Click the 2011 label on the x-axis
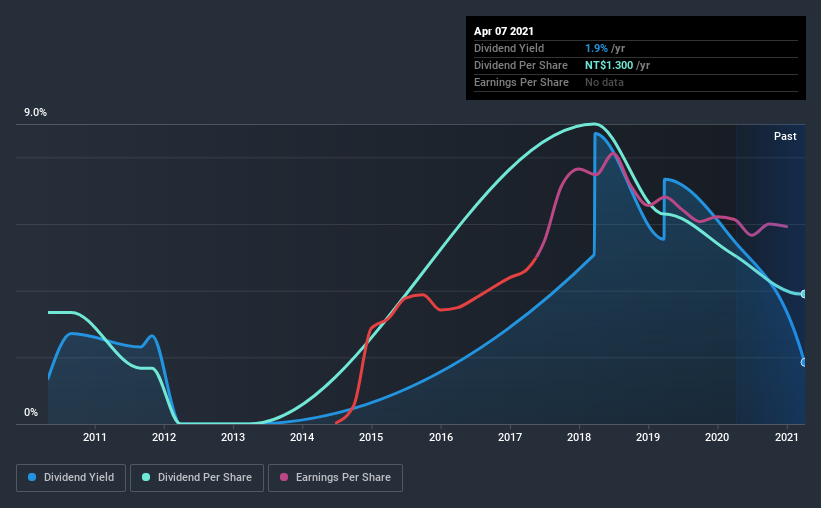821x508 pixels. pos(95,437)
